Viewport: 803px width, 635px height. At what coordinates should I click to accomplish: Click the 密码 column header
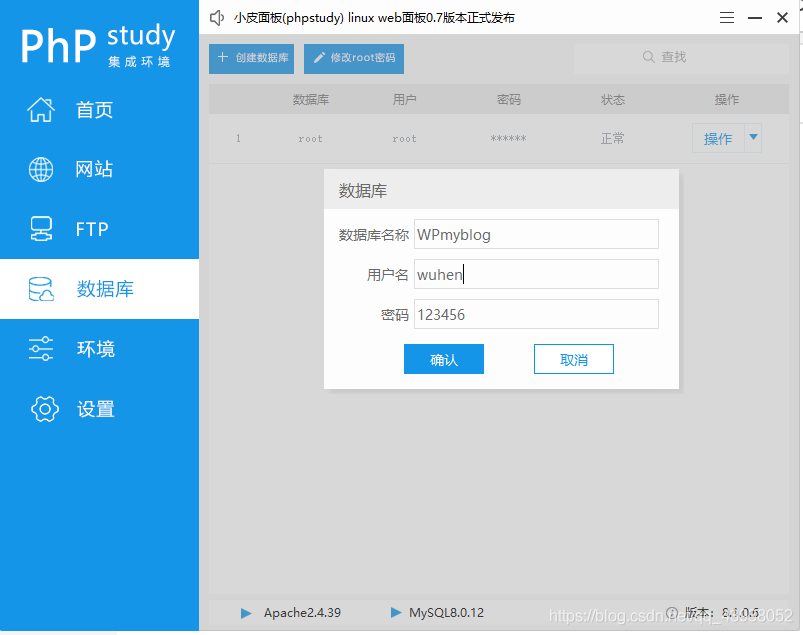509,99
